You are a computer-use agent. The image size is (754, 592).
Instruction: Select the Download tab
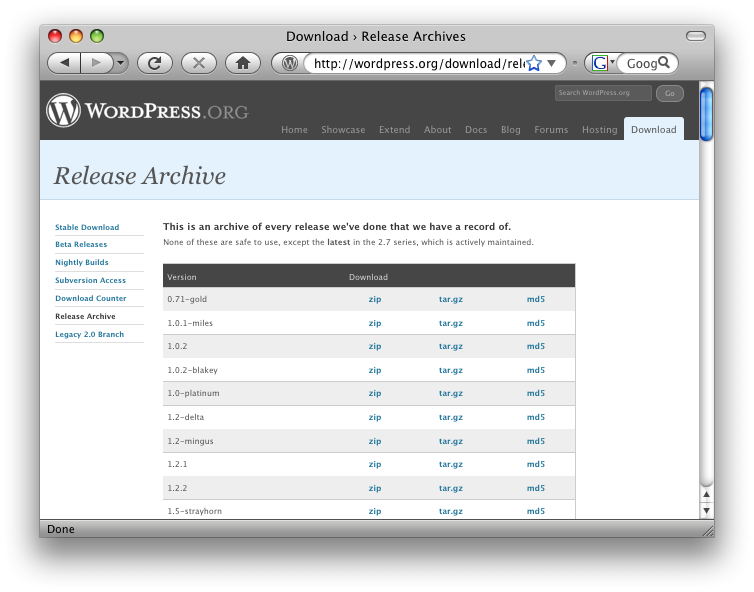pos(653,129)
